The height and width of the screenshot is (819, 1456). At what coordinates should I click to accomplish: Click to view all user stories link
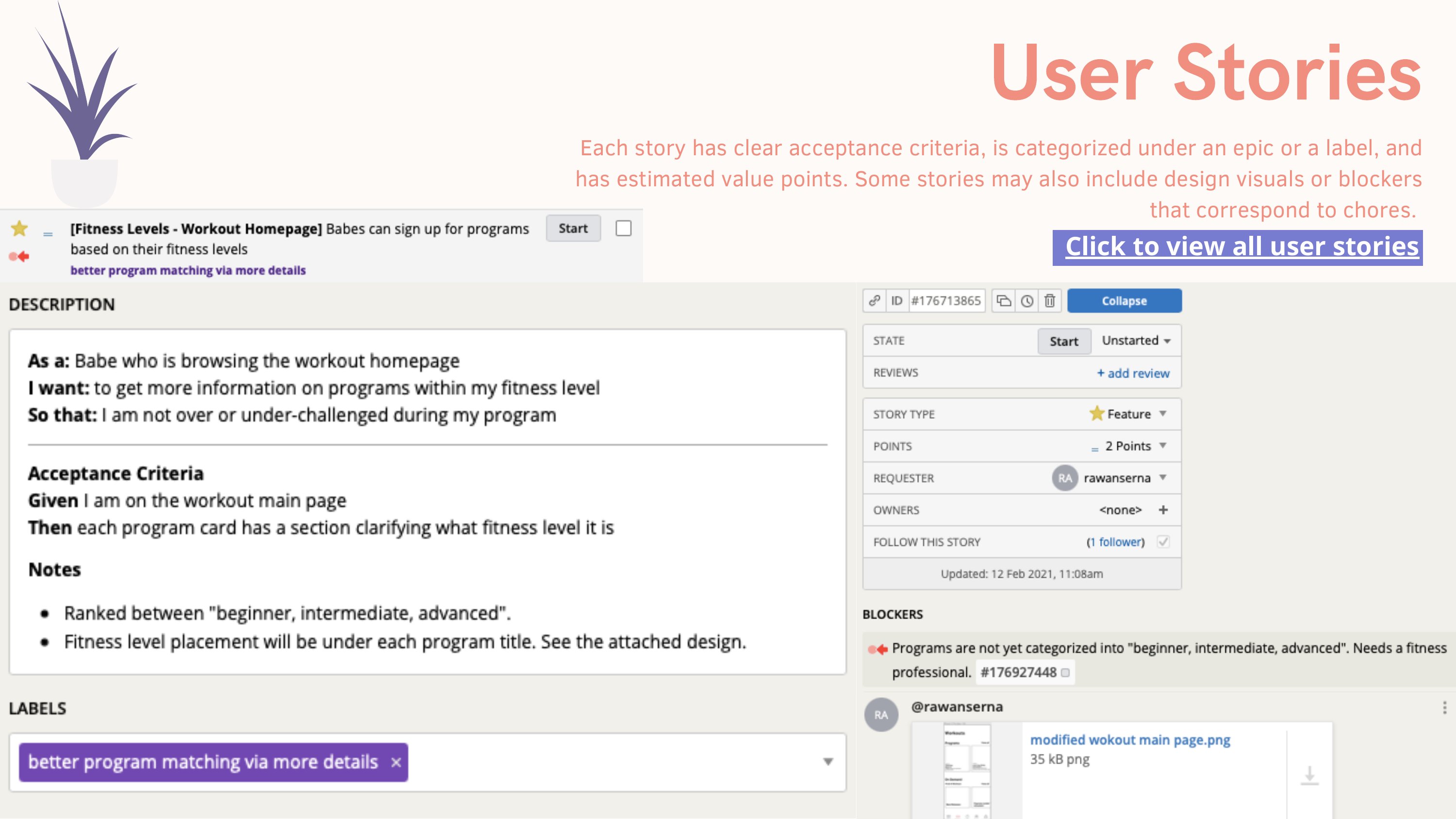pos(1242,247)
